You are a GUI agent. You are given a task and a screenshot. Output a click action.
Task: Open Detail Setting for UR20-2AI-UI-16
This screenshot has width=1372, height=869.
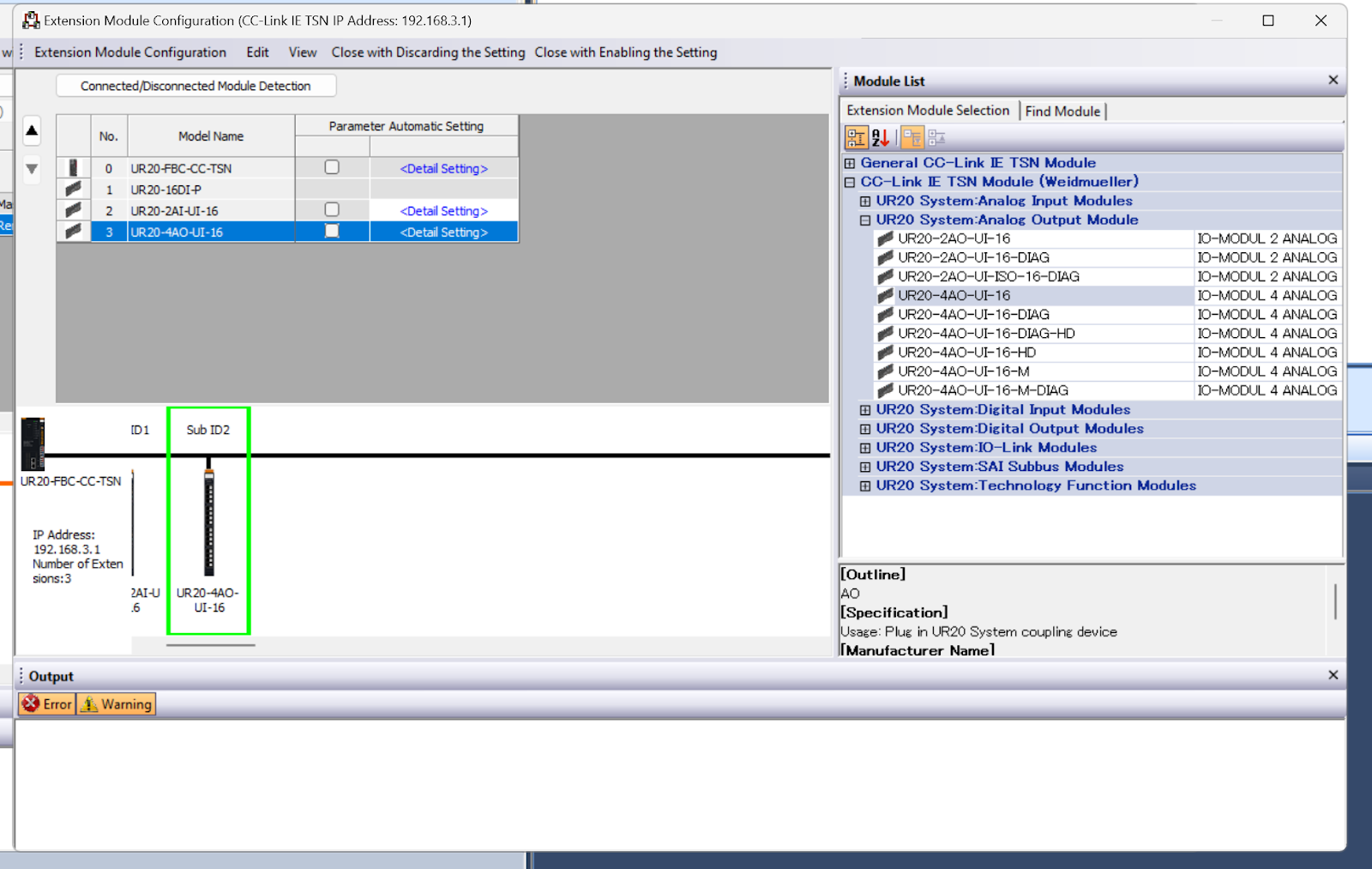click(443, 210)
